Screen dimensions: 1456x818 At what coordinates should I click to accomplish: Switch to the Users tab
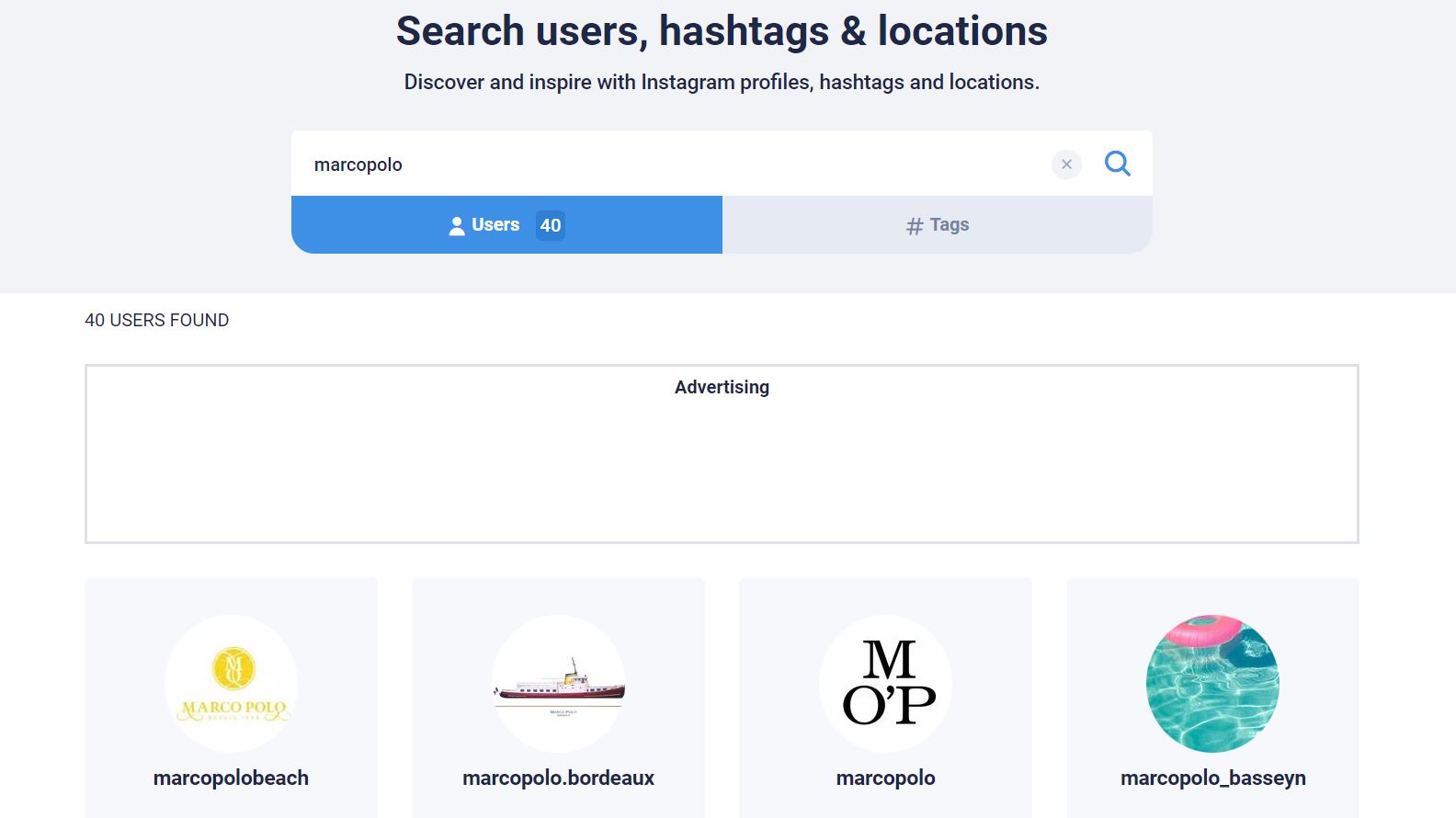[x=506, y=224]
